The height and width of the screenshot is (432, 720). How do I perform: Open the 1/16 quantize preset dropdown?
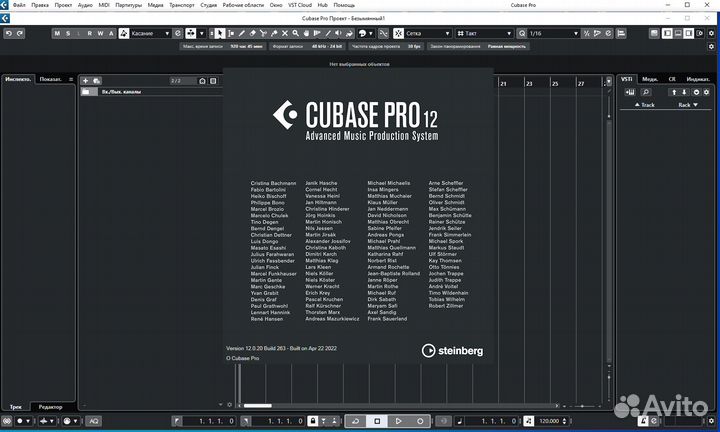[x=553, y=34]
